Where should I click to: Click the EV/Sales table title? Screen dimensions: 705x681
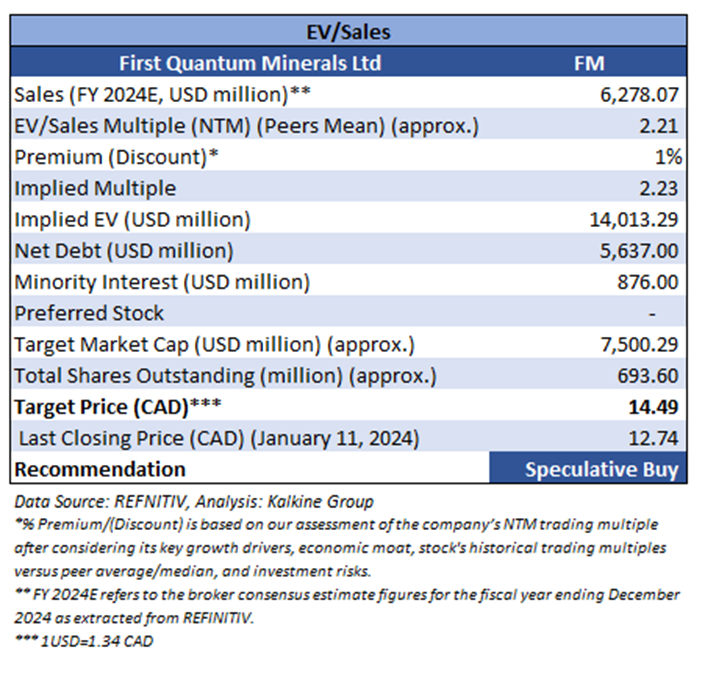[348, 32]
